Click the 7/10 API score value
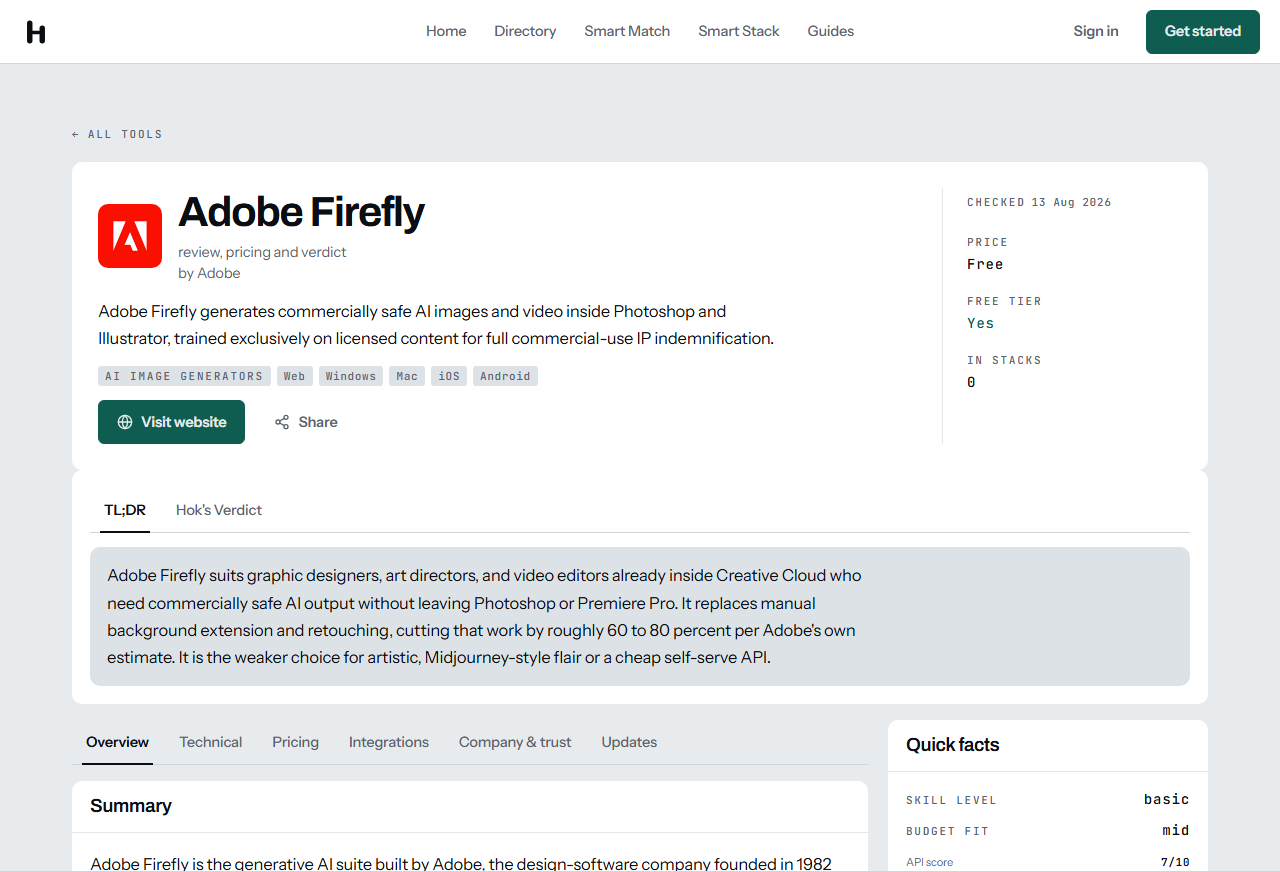The width and height of the screenshot is (1280, 872). point(1175,862)
